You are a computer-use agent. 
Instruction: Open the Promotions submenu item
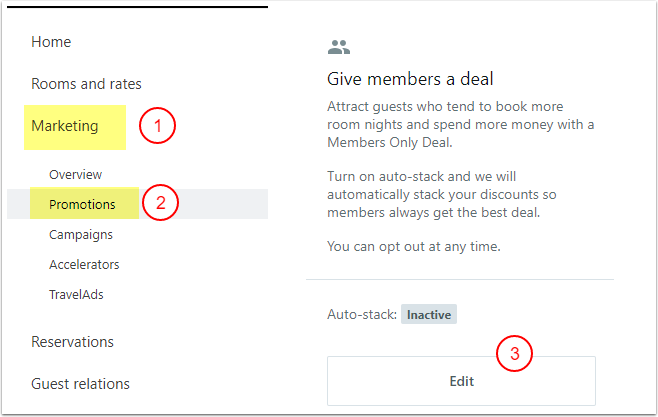click(x=82, y=205)
